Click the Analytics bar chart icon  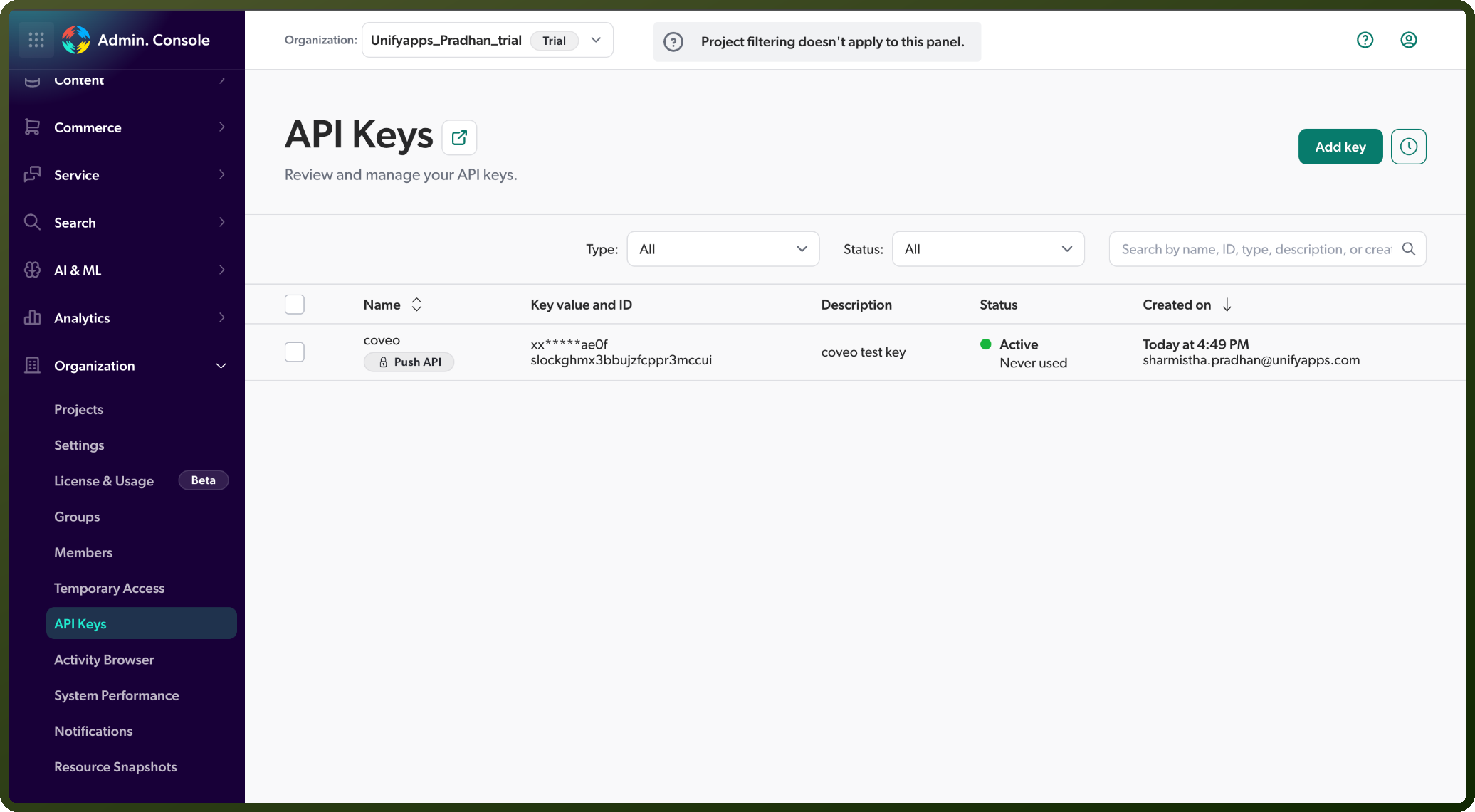click(32, 317)
